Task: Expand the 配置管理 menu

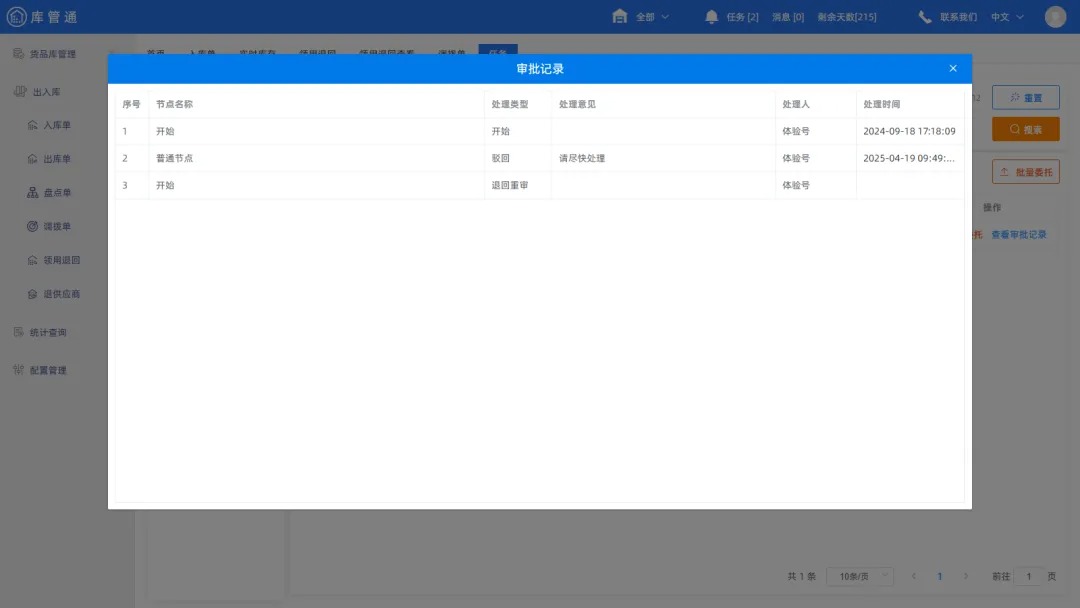Action: coord(48,370)
